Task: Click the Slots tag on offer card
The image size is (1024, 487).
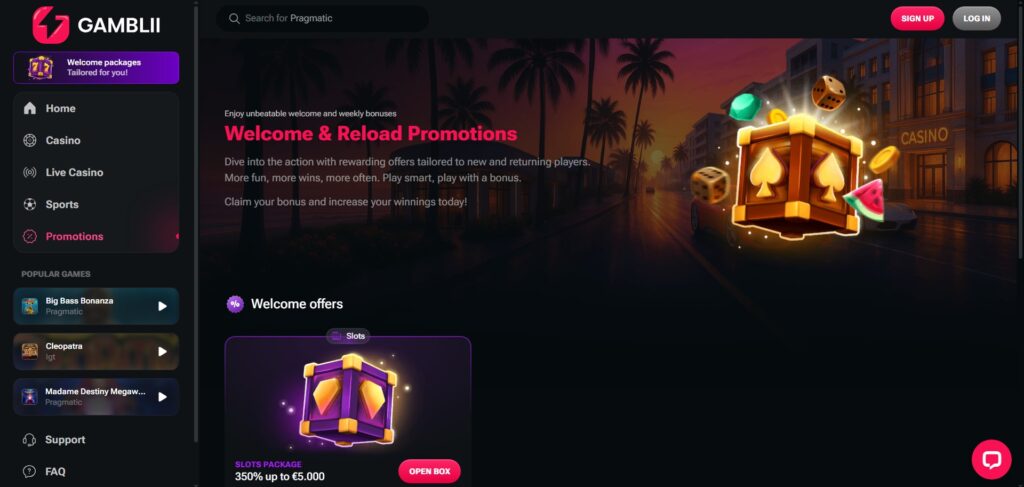Action: coord(348,336)
